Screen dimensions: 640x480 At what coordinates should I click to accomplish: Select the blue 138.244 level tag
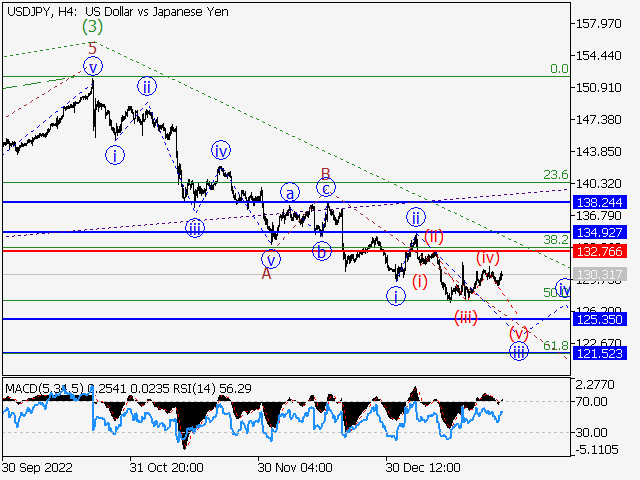[x=600, y=202]
